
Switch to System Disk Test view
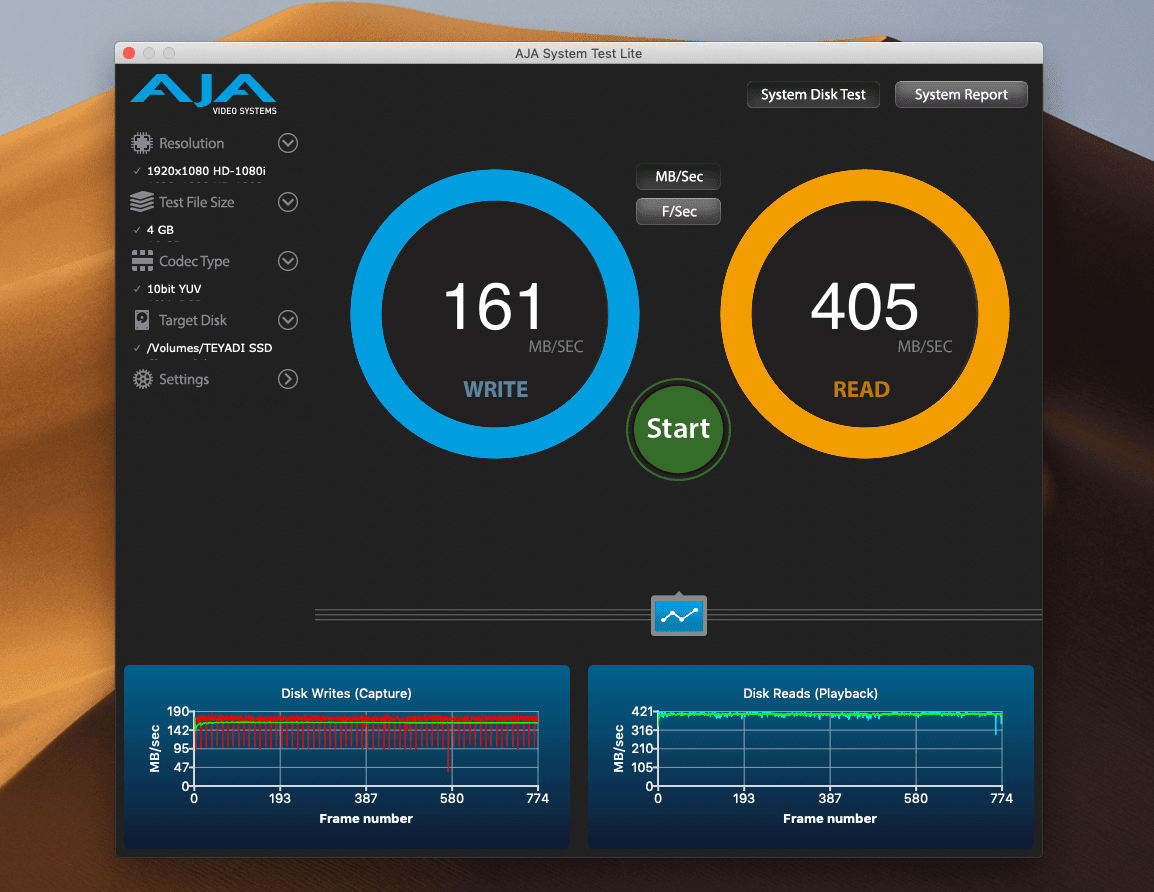(813, 95)
